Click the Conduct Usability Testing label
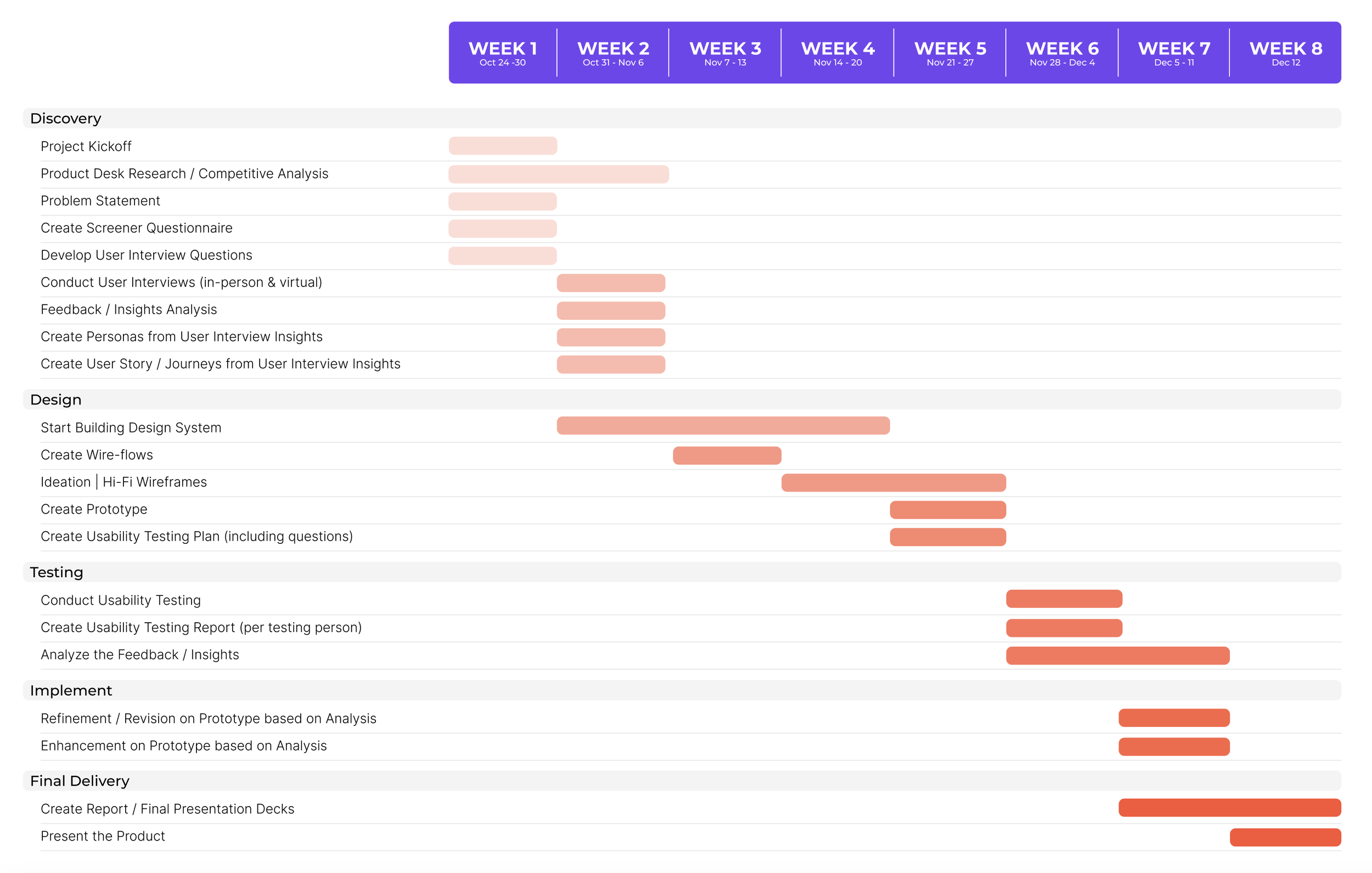Image resolution: width=1372 pixels, height=873 pixels. point(121,601)
